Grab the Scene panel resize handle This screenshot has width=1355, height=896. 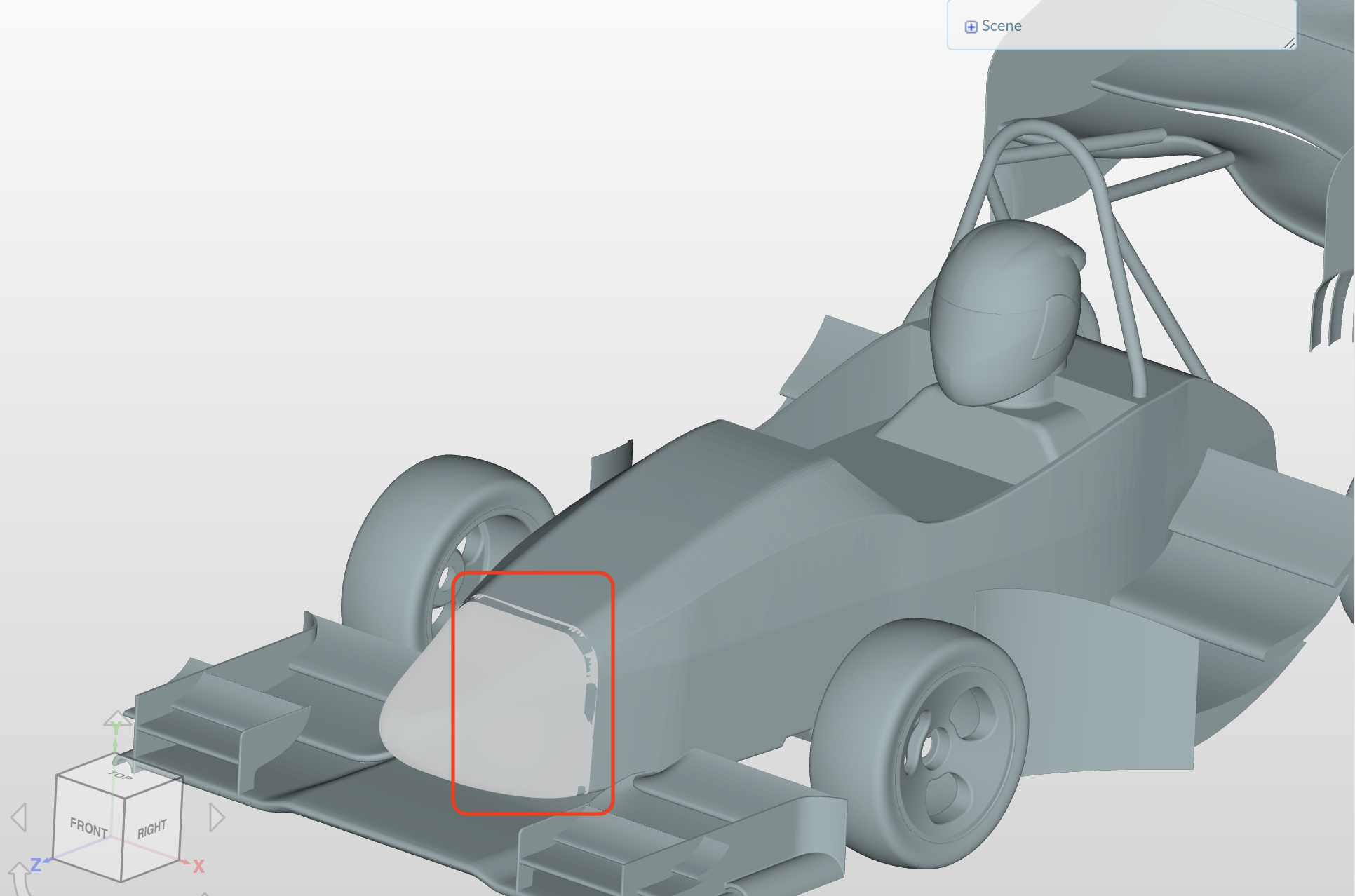point(1289,43)
